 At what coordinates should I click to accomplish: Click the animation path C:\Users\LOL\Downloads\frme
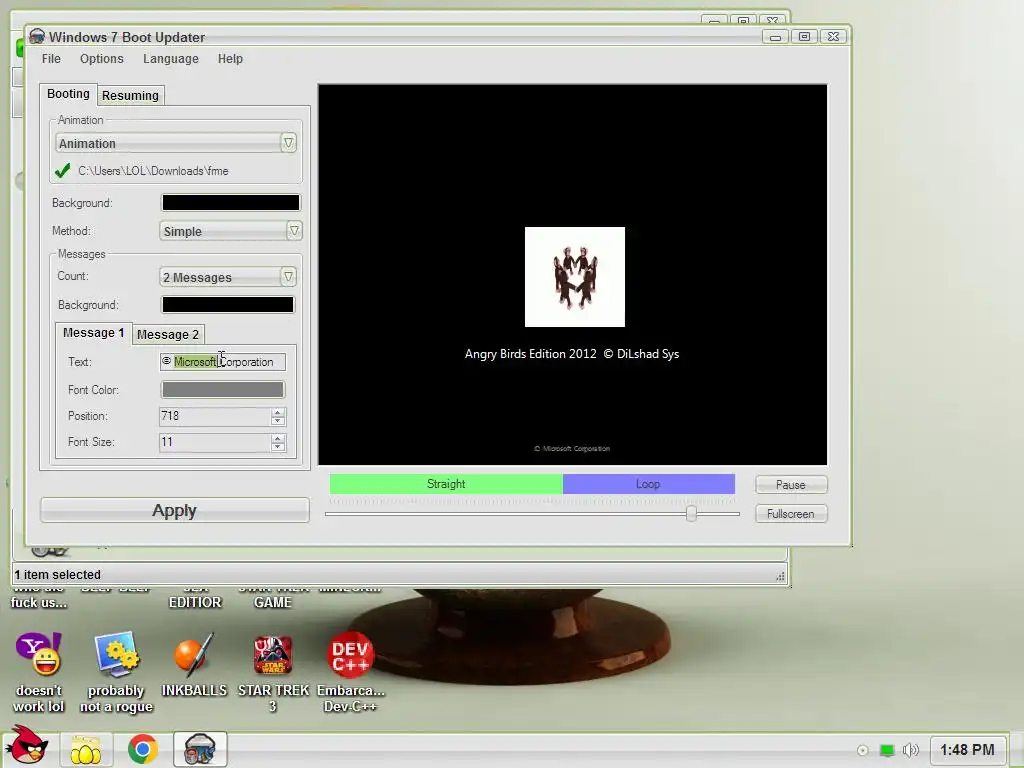(153, 171)
